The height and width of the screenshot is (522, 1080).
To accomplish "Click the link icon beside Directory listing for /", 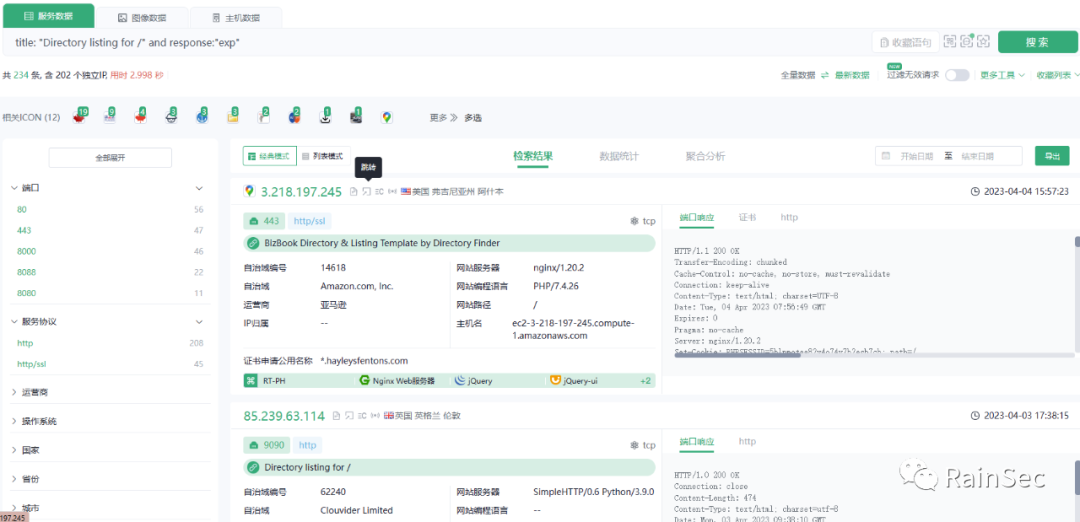I will (x=253, y=468).
